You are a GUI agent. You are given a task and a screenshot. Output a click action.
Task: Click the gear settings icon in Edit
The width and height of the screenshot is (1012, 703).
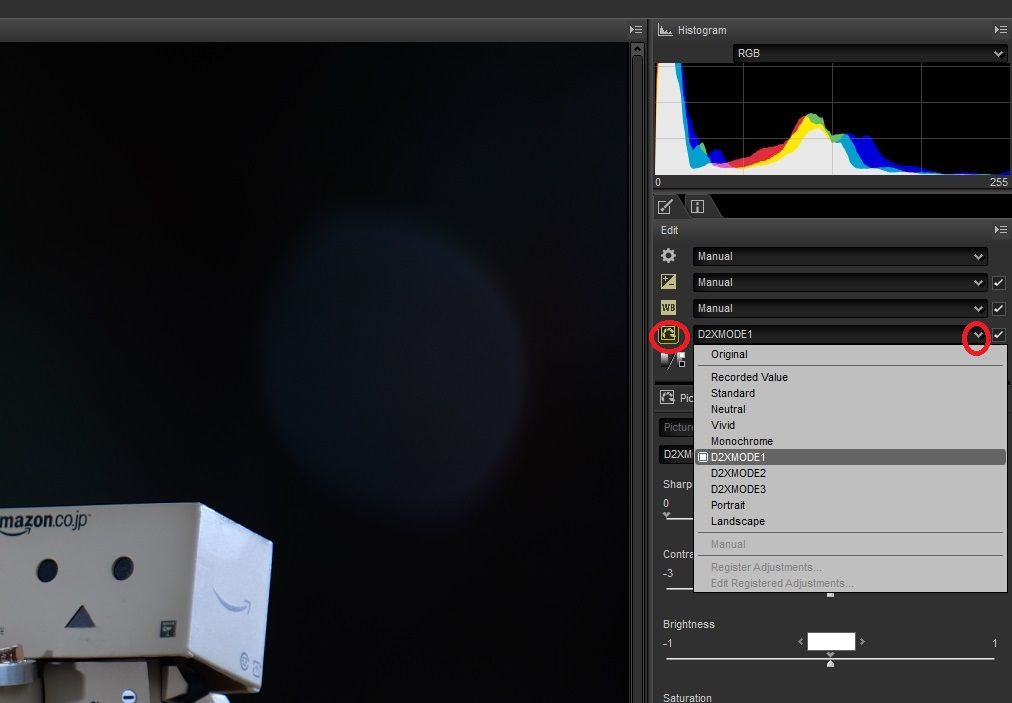tap(669, 256)
